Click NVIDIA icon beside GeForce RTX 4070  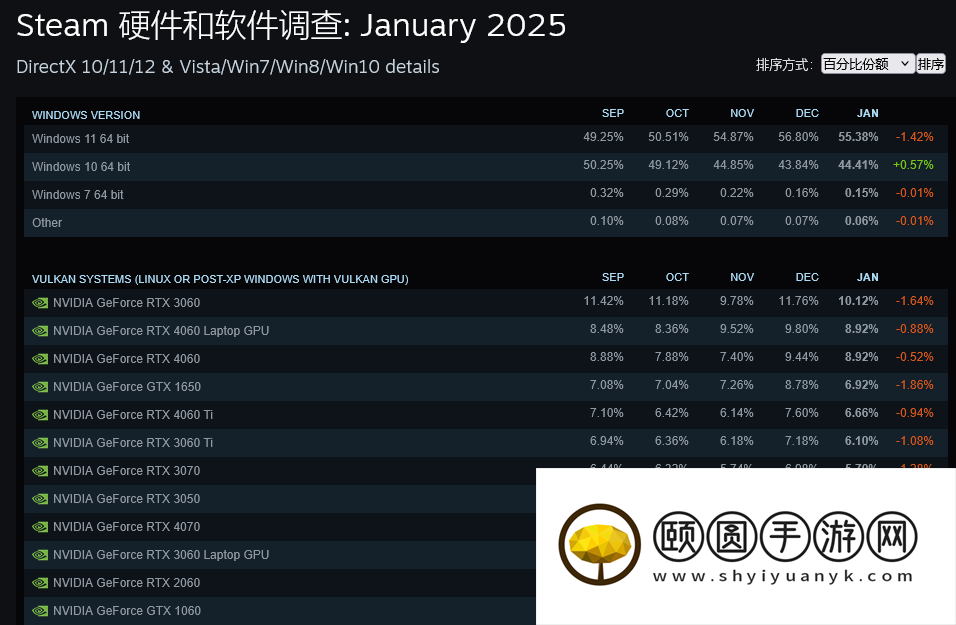40,527
